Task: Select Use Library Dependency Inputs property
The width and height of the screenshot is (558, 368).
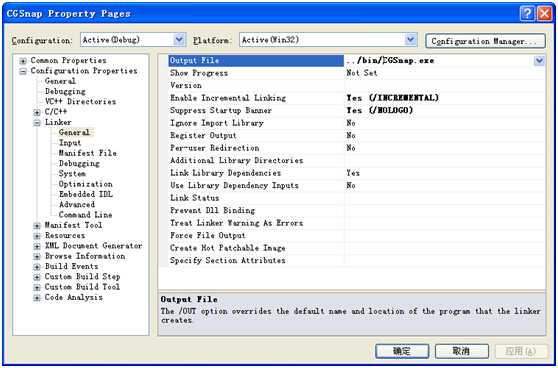Action: coord(234,185)
